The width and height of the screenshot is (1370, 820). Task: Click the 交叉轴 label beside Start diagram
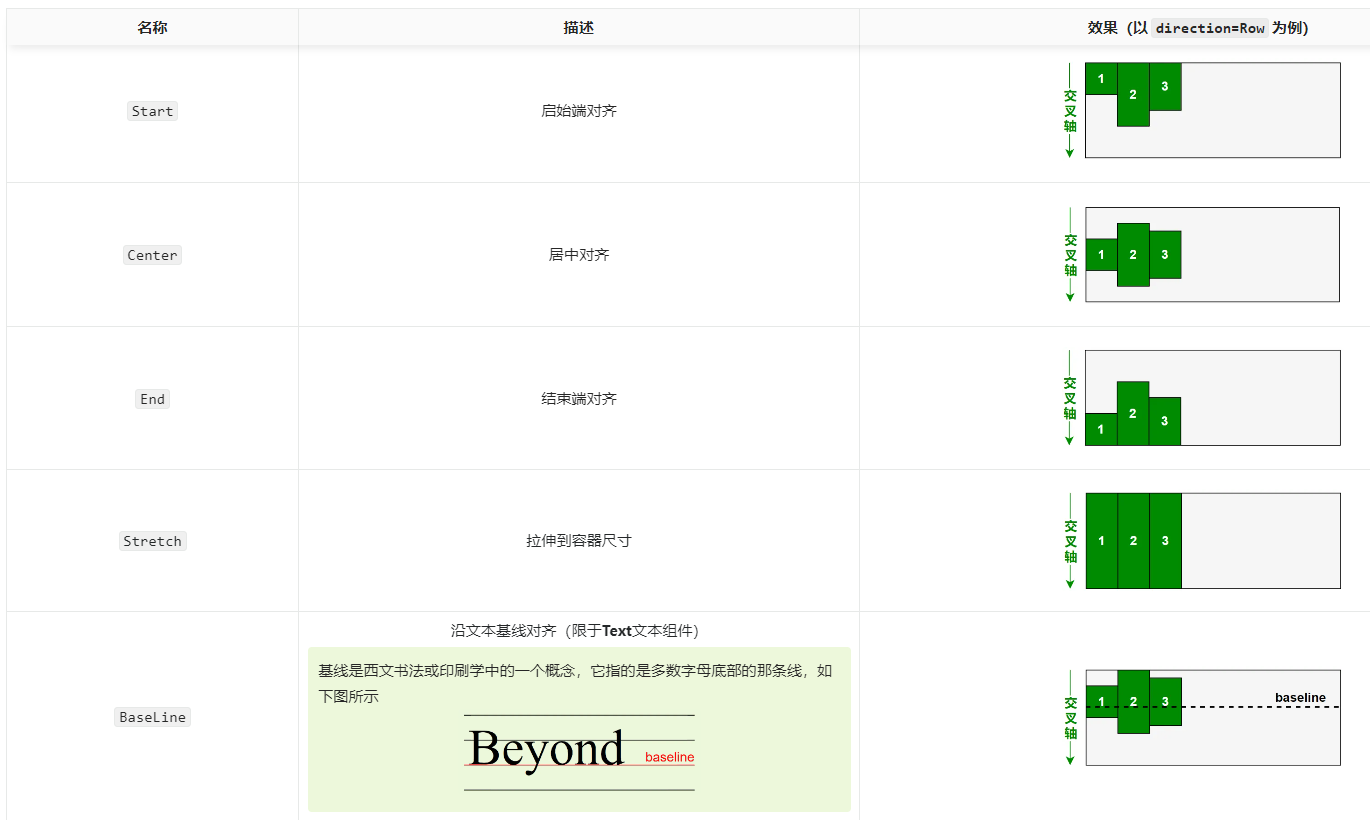pyautogui.click(x=1070, y=111)
